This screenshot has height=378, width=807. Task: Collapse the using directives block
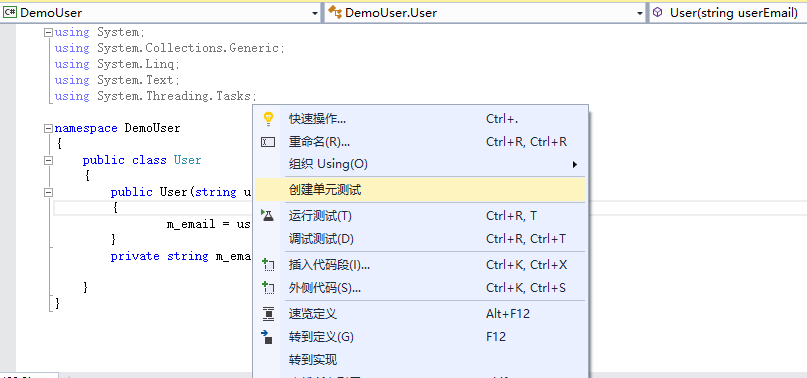pyautogui.click(x=48, y=32)
